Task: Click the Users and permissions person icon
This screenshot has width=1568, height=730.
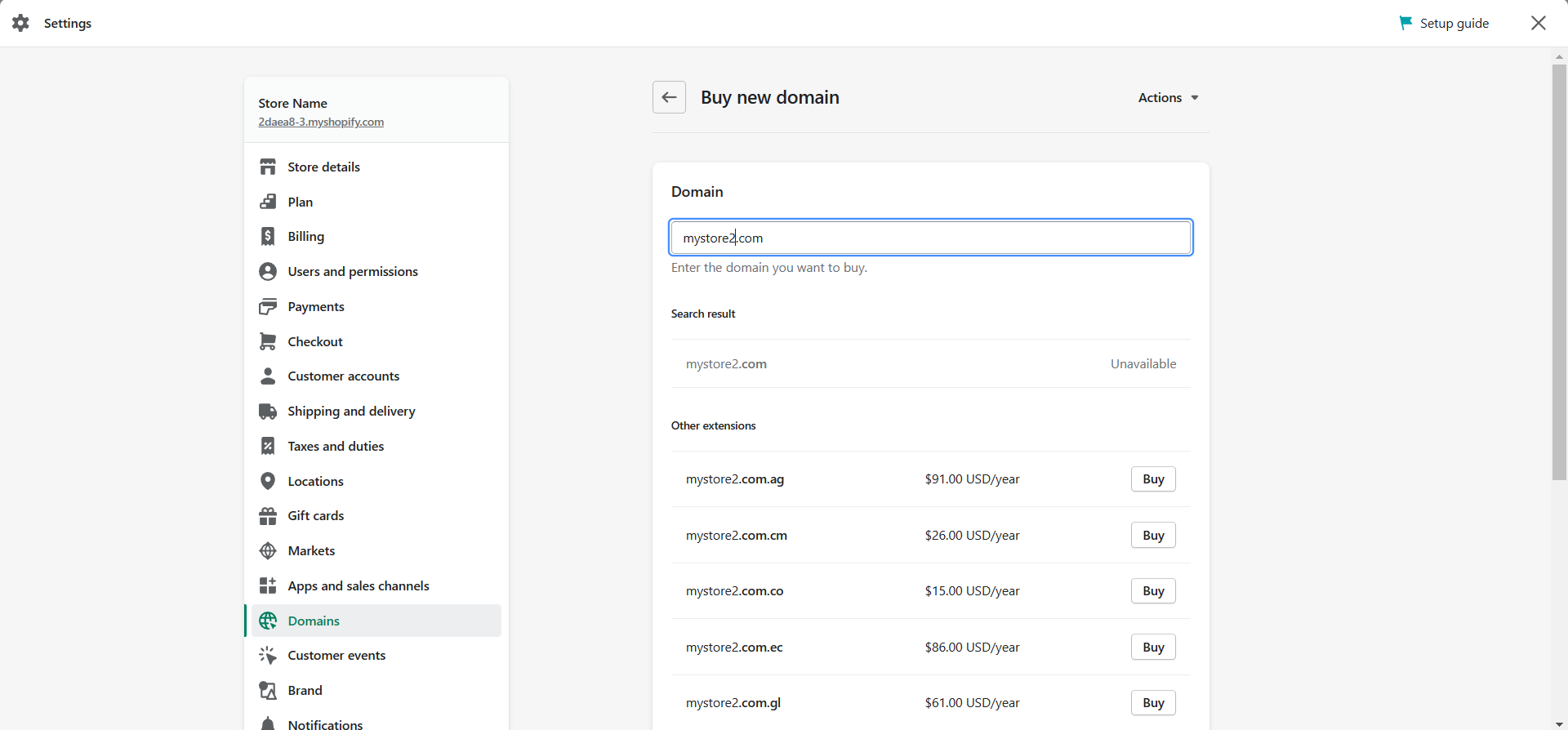Action: pyautogui.click(x=268, y=271)
